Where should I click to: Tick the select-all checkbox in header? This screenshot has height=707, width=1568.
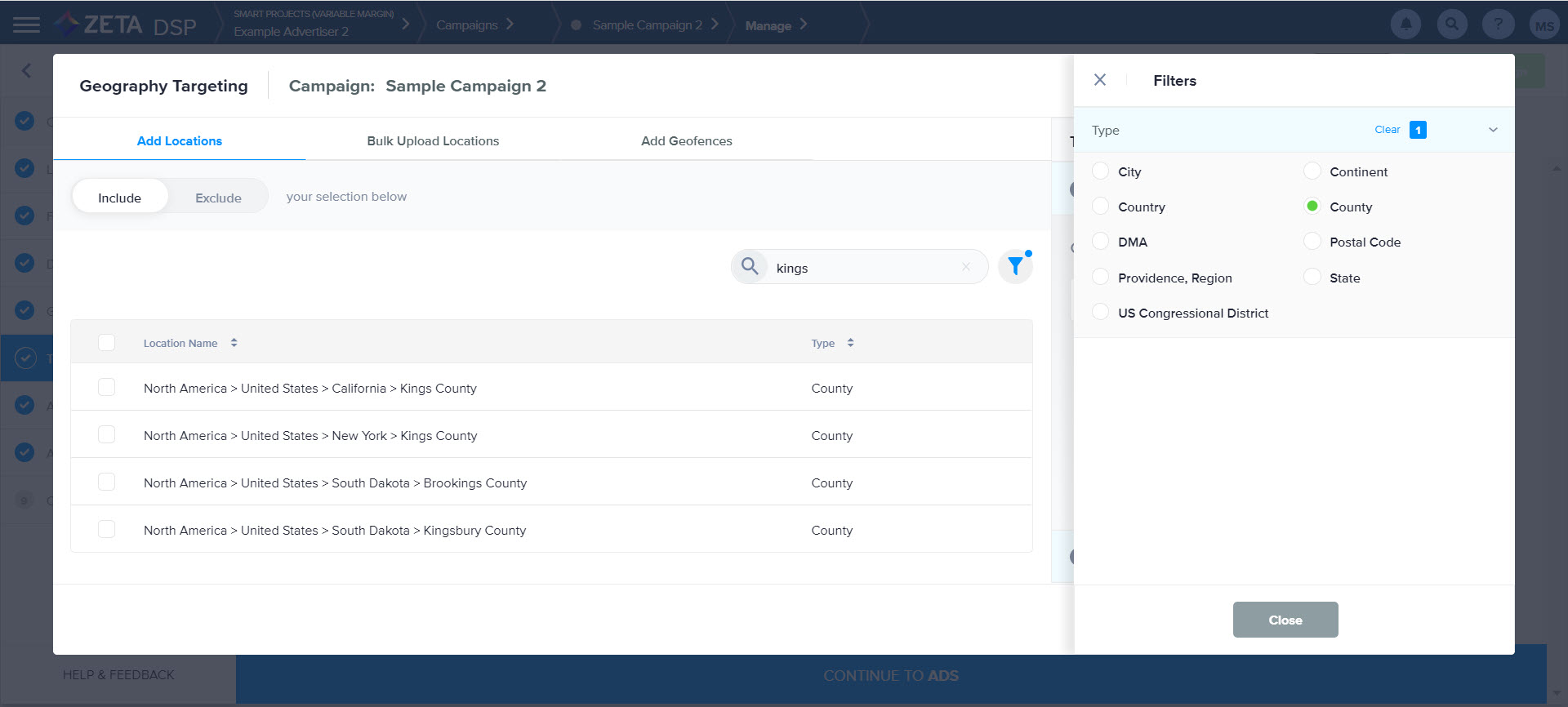[x=107, y=343]
